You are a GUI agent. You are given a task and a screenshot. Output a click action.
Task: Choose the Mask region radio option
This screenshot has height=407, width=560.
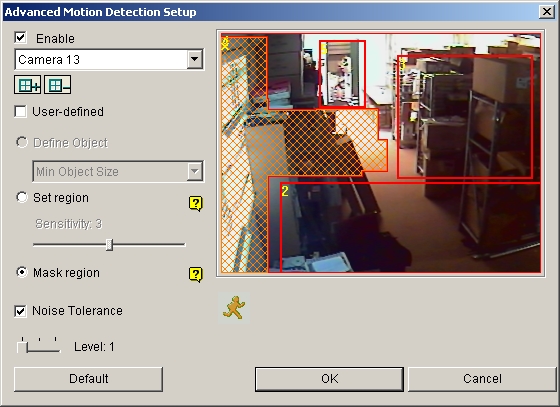coord(22,272)
